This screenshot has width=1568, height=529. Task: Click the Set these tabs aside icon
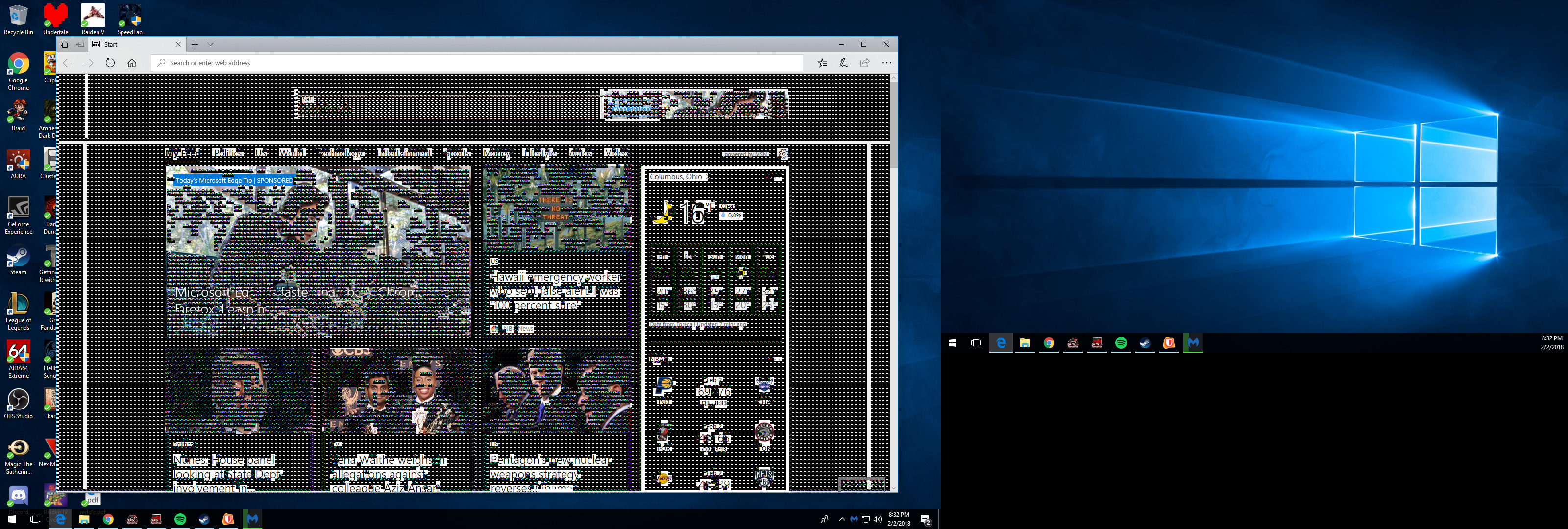[80, 45]
